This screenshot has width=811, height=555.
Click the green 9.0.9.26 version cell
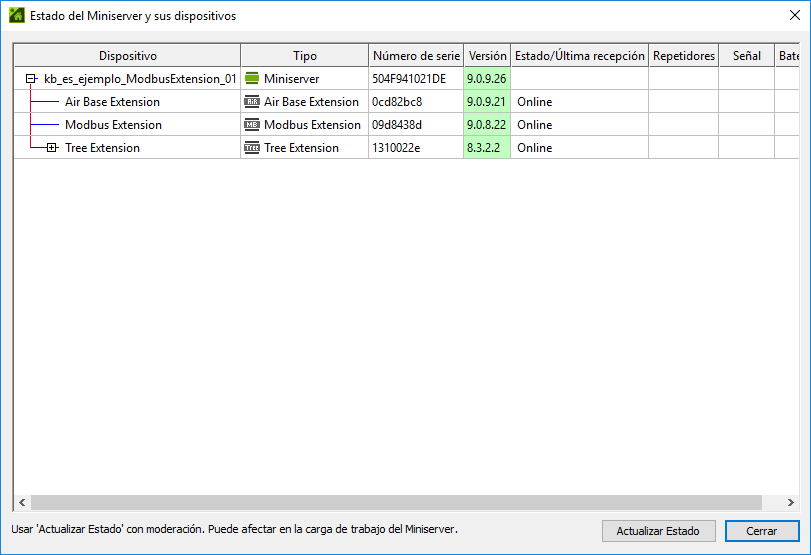point(487,79)
